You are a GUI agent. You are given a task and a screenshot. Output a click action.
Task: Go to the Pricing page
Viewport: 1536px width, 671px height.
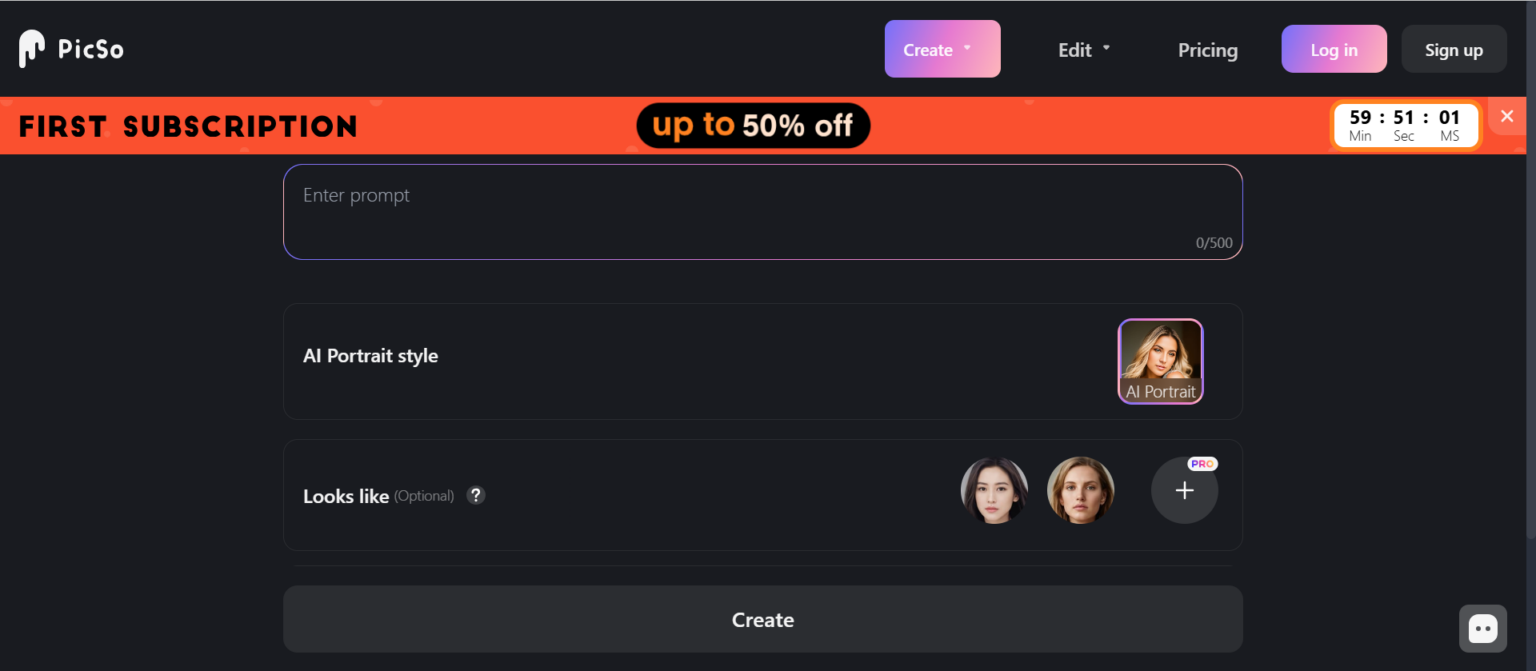pyautogui.click(x=1207, y=50)
